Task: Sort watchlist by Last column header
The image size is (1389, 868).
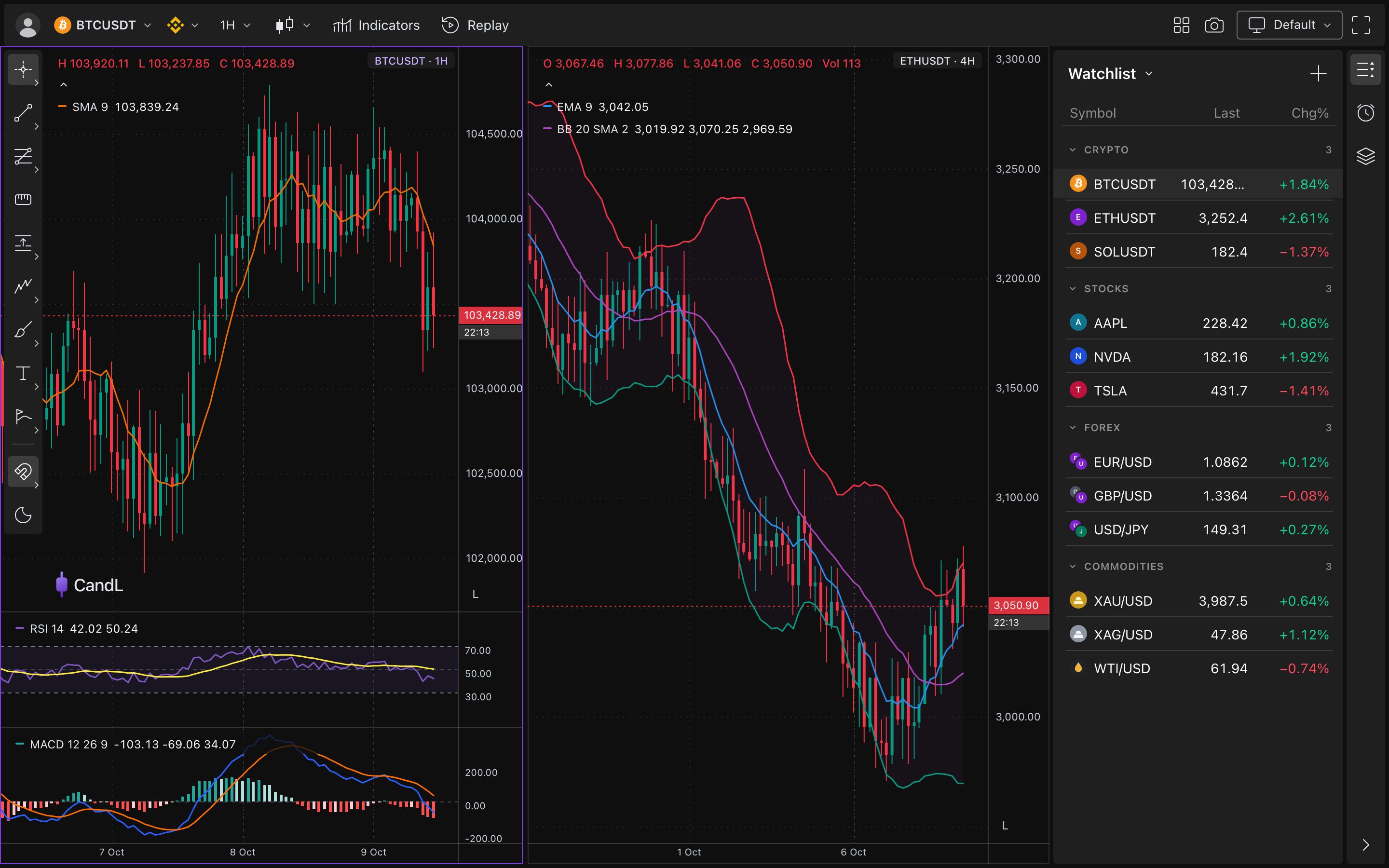Action: 1226,113
